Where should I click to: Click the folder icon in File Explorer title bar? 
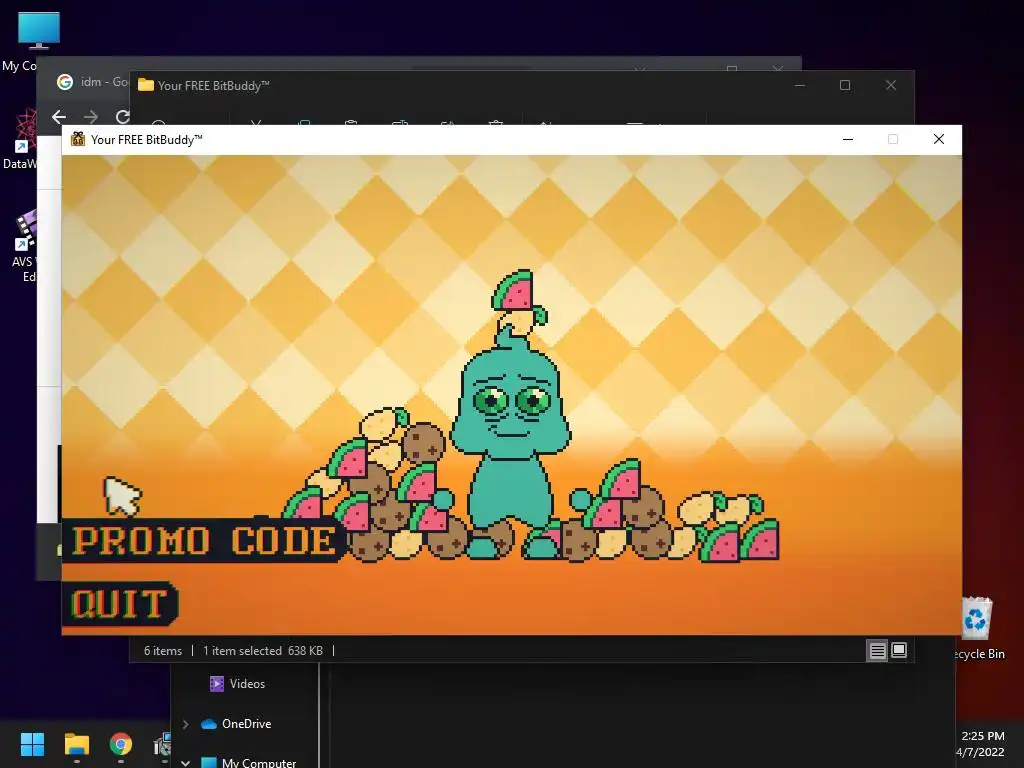pyautogui.click(x=146, y=86)
